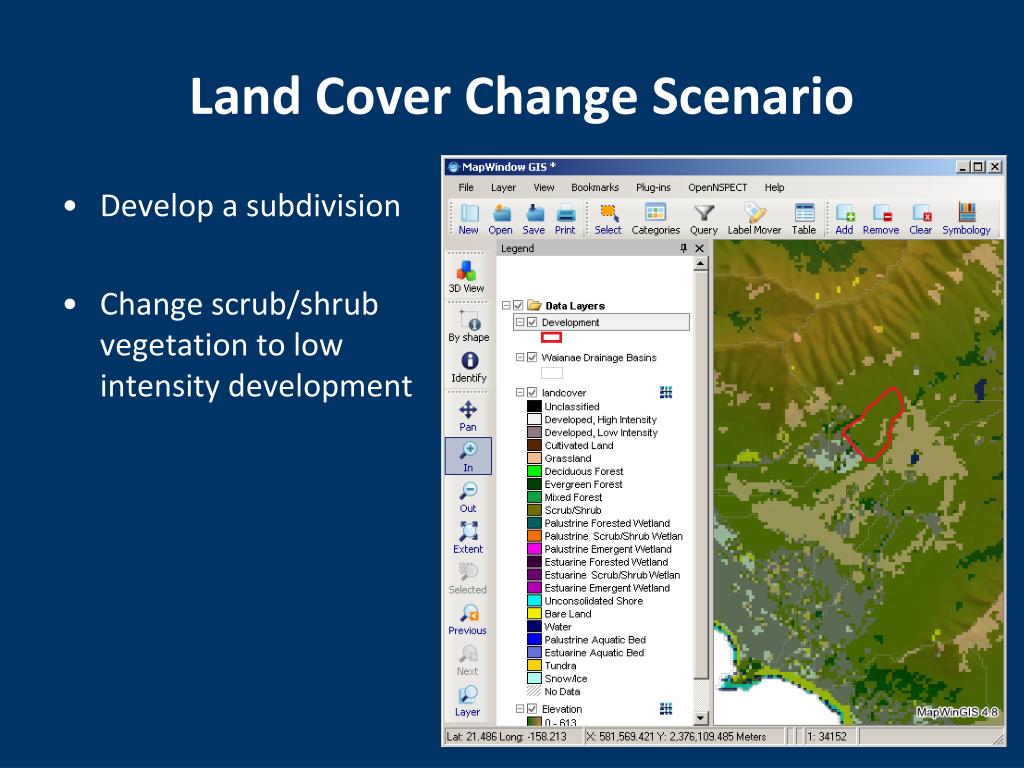Click the New project toolbar icon

468,219
